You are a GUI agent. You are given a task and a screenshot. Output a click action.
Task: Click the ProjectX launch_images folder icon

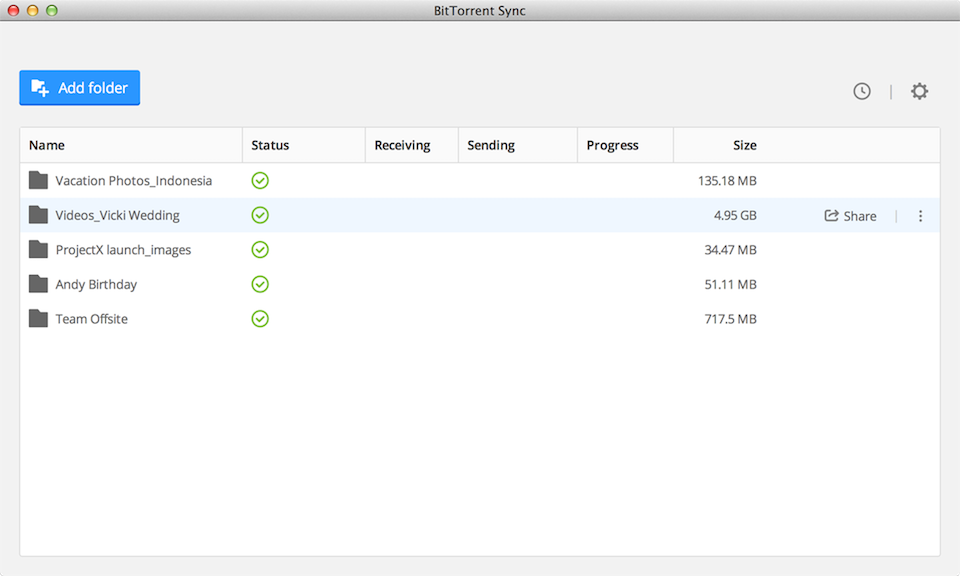pyautogui.click(x=38, y=249)
